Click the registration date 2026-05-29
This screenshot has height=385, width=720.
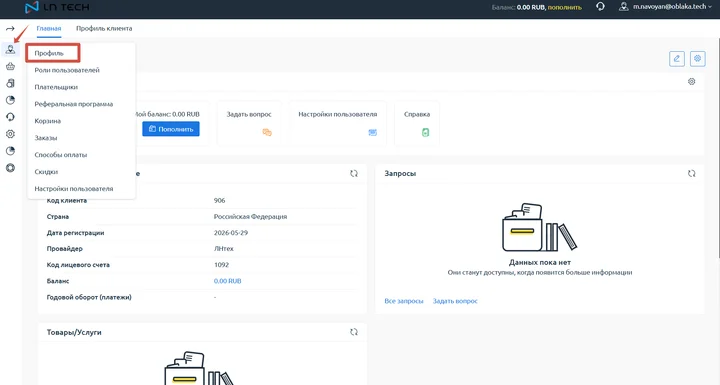tap(231, 232)
